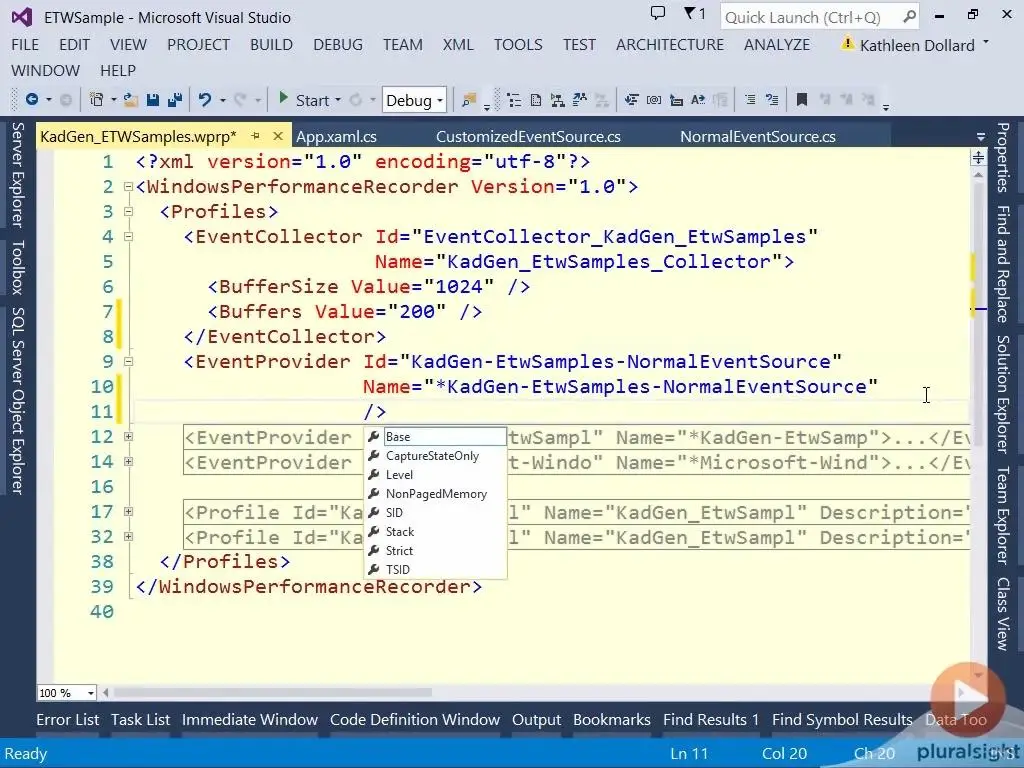Viewport: 1024px width, 768px height.
Task: Click the hierarchy diagram toolbar icon
Action: pyautogui.click(x=557, y=100)
